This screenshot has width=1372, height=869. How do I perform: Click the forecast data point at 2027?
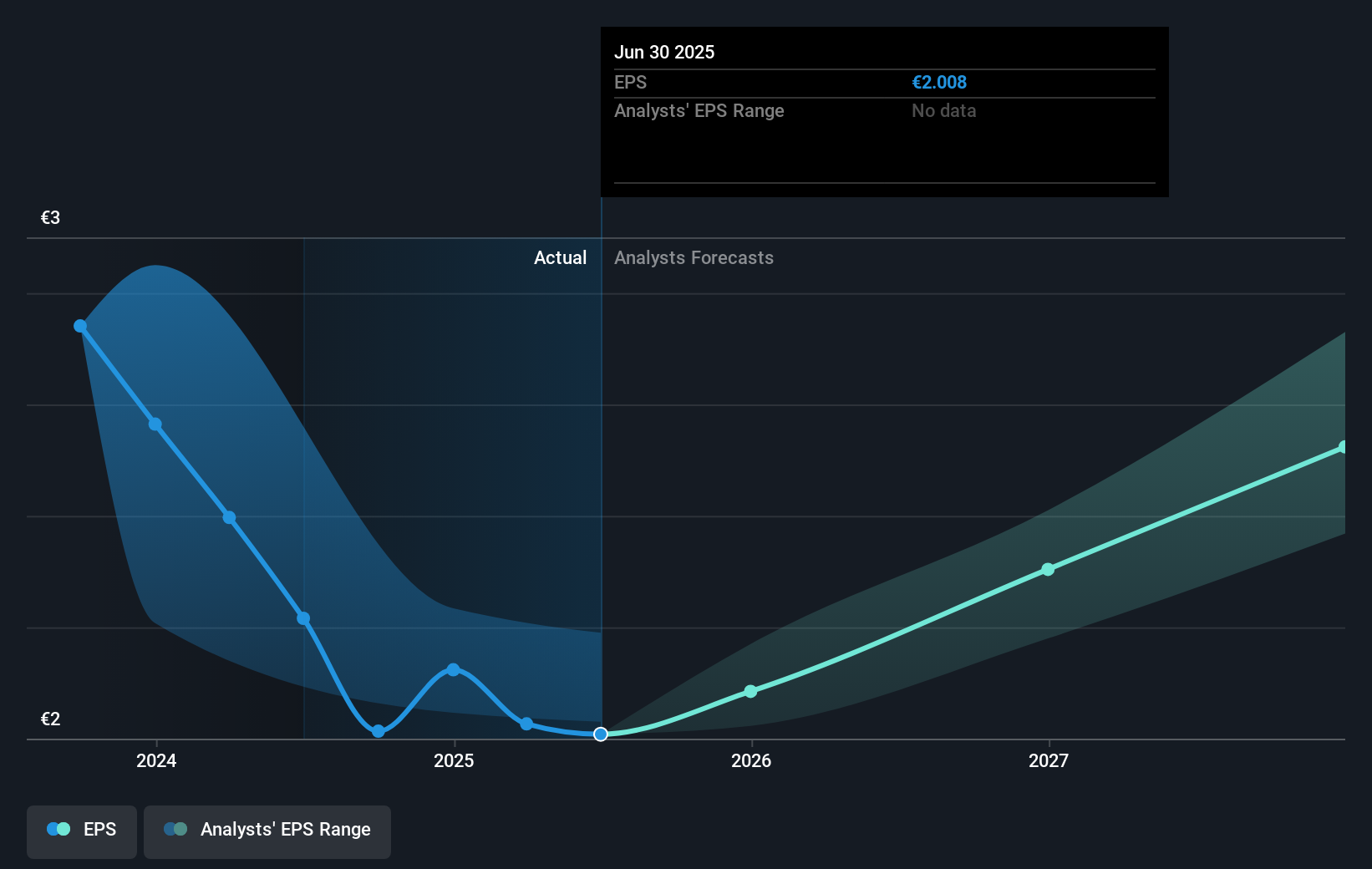pyautogui.click(x=1048, y=569)
